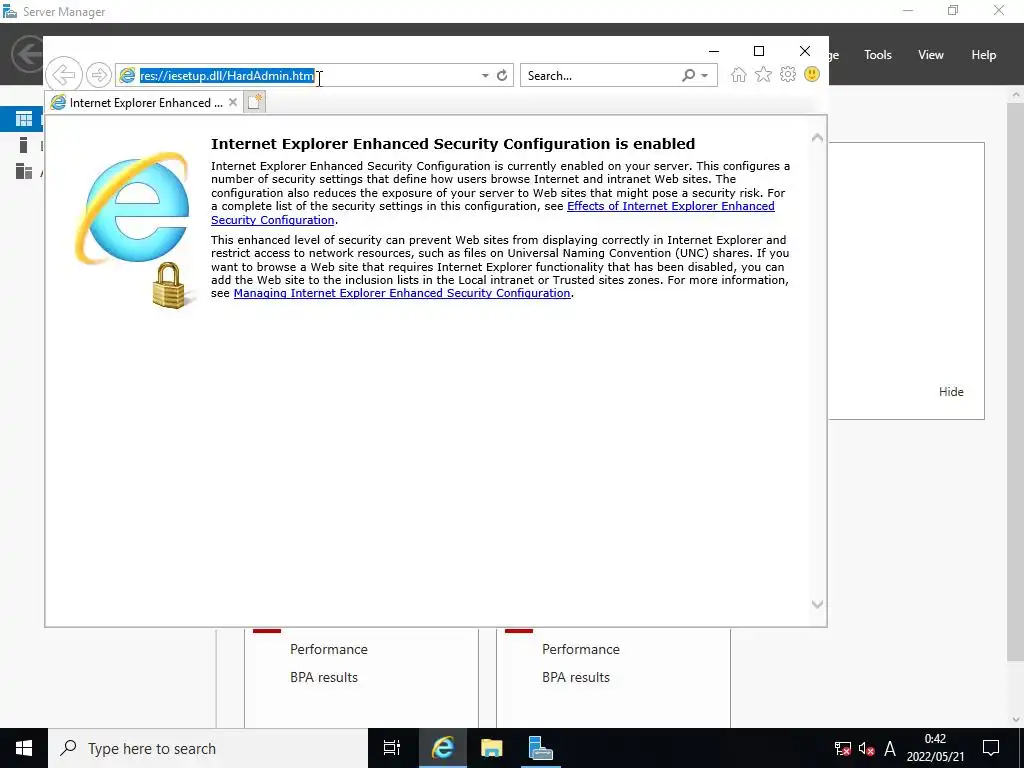The width and height of the screenshot is (1024, 768).
Task: Click Server Manager back arrow button
Action: (x=27, y=54)
